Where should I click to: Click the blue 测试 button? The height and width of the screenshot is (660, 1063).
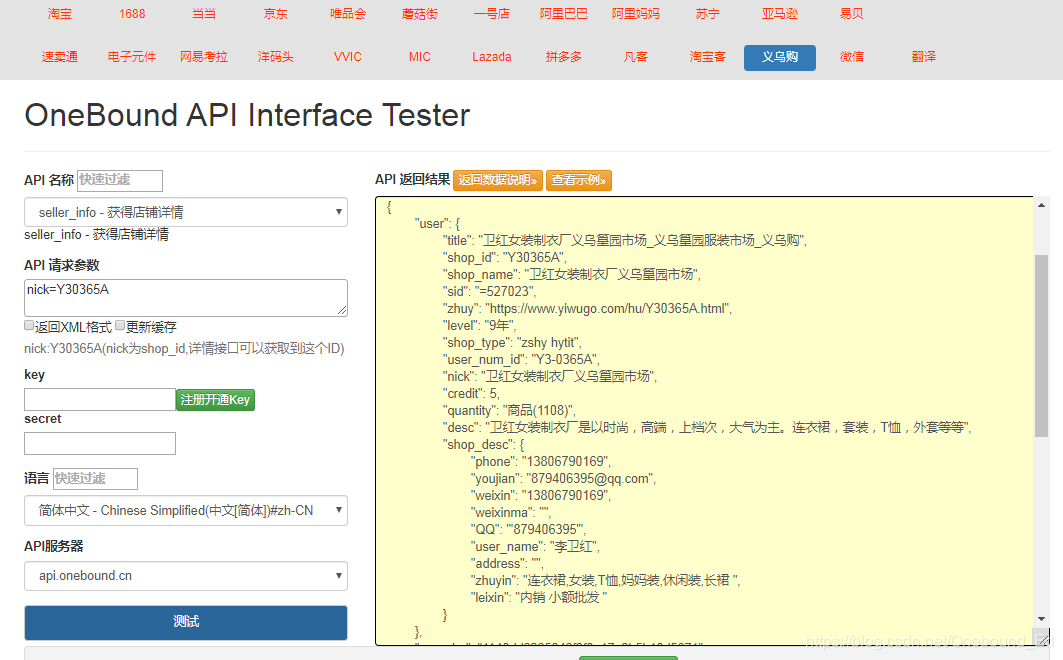(186, 622)
